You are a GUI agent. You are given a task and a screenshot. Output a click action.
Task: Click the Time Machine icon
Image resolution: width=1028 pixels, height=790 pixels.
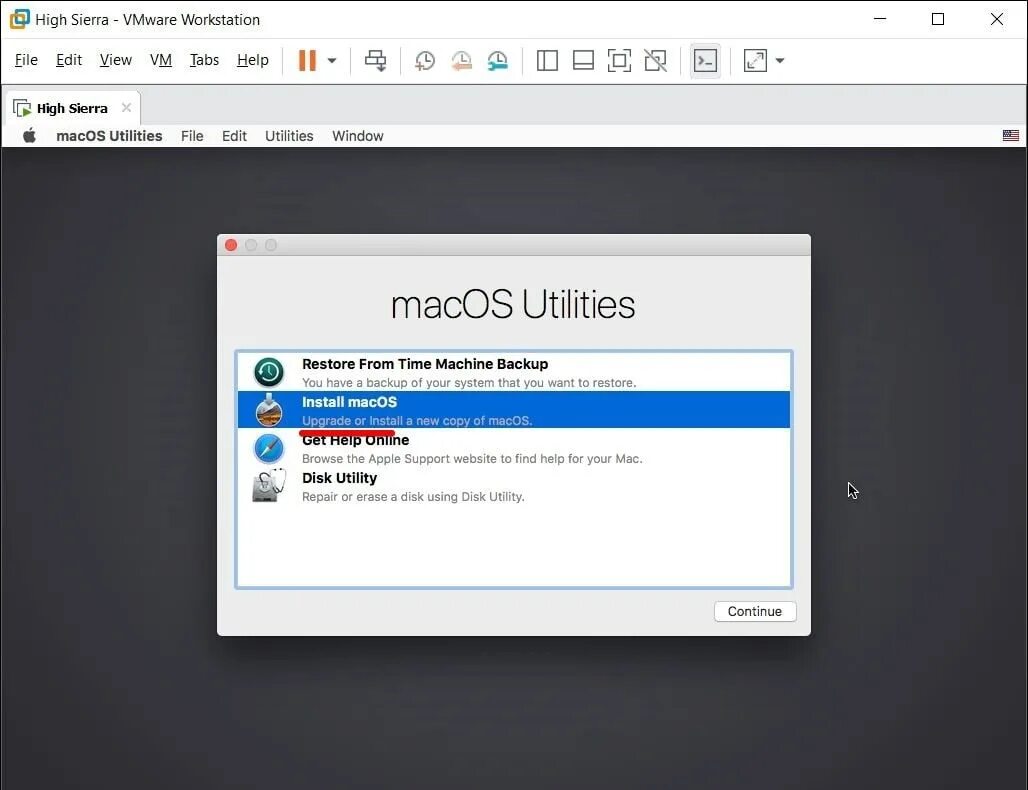coord(269,372)
